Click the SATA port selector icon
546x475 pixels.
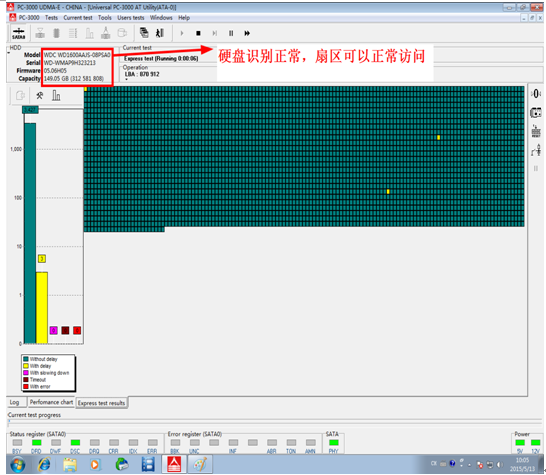click(x=18, y=33)
